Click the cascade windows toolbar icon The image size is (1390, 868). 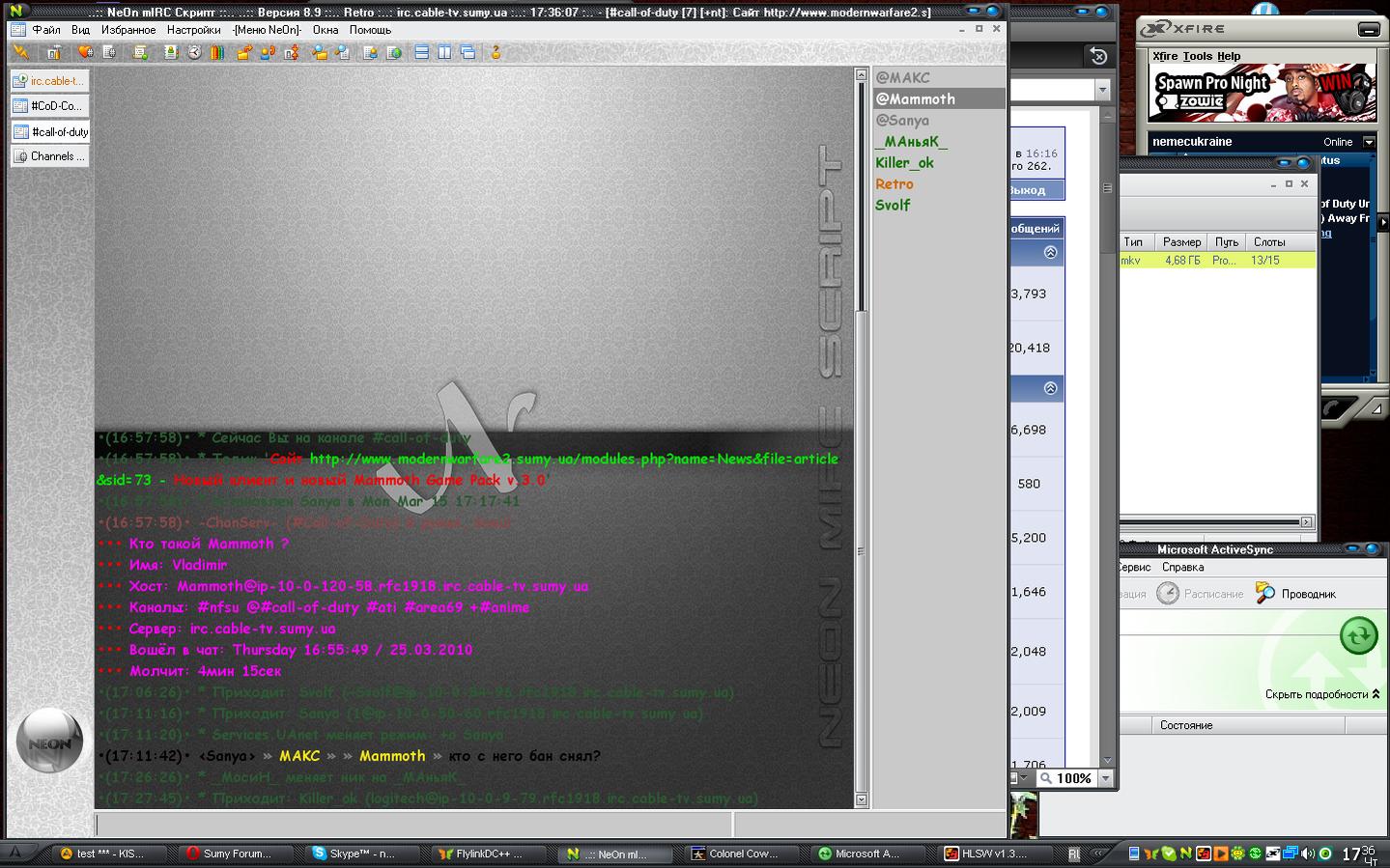tap(468, 52)
